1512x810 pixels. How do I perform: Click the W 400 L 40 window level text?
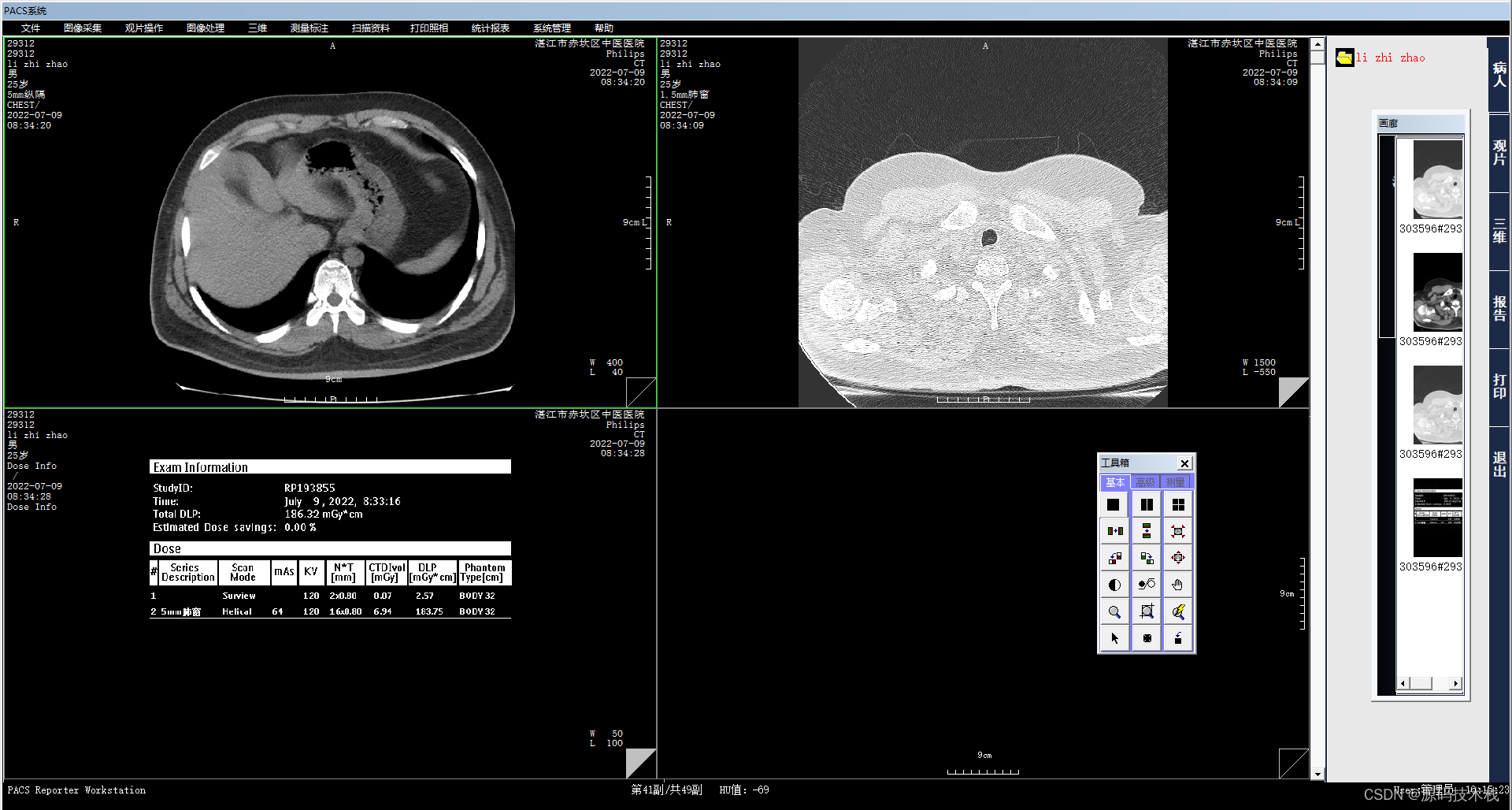click(x=606, y=367)
